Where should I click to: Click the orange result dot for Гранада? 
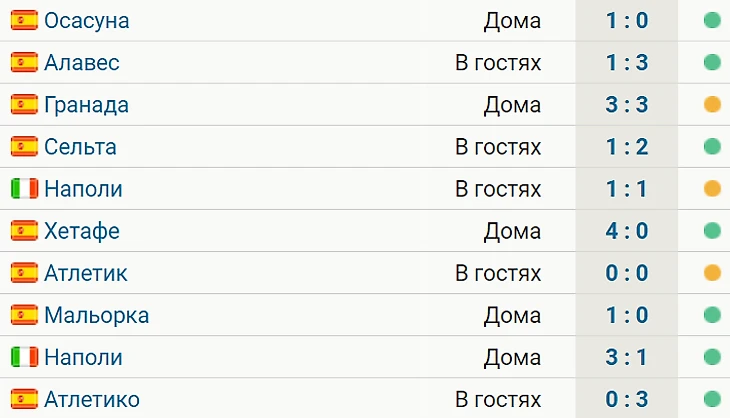pos(712,104)
